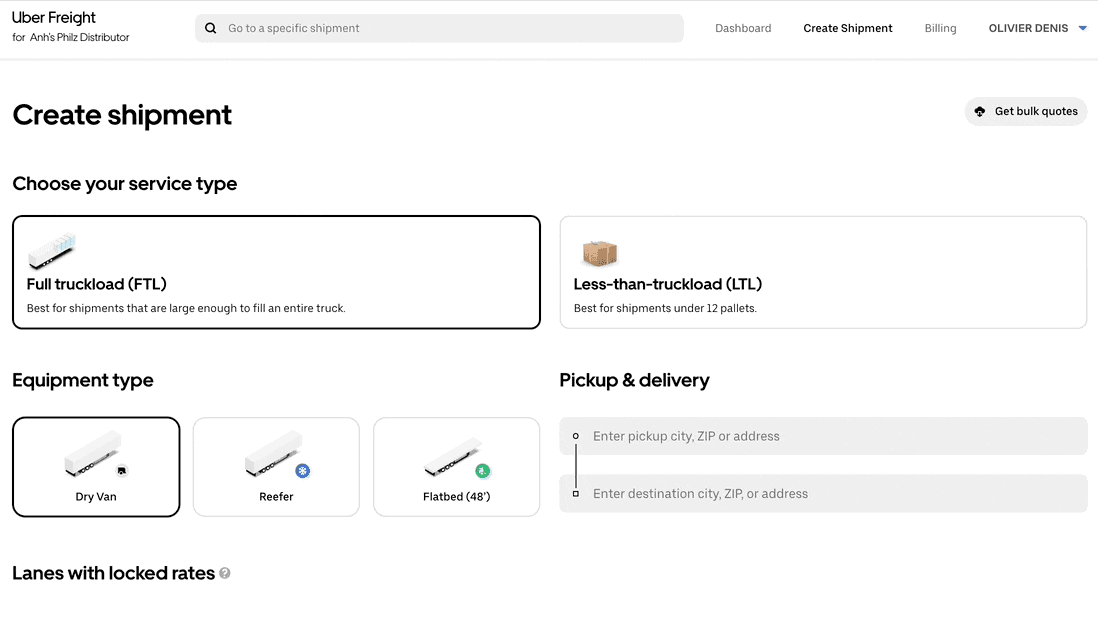Click the Less-than-truckload box icon
Screen dimensions: 1098x618
click(600, 253)
